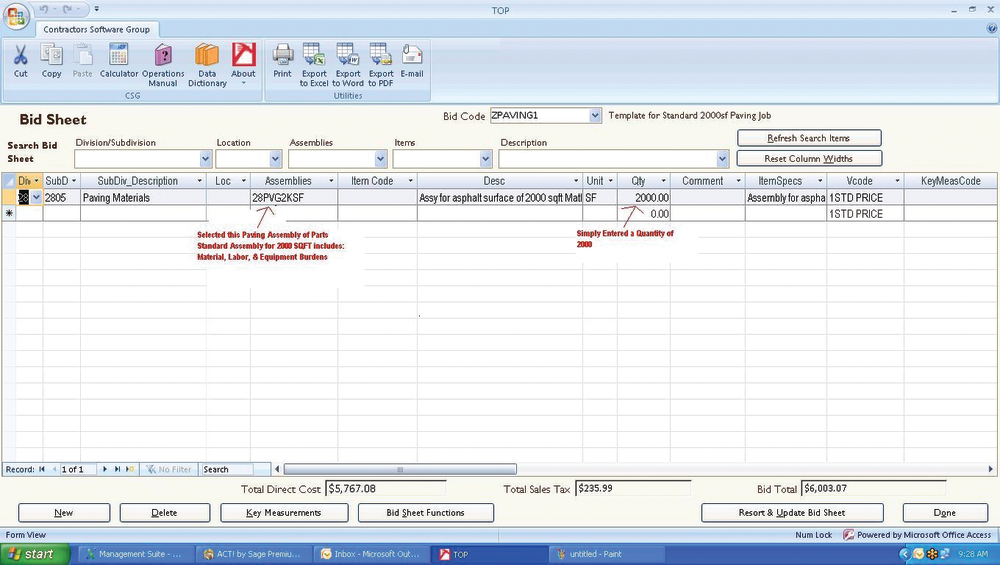
Task: Click the Refresh Search Items button
Action: pos(809,138)
